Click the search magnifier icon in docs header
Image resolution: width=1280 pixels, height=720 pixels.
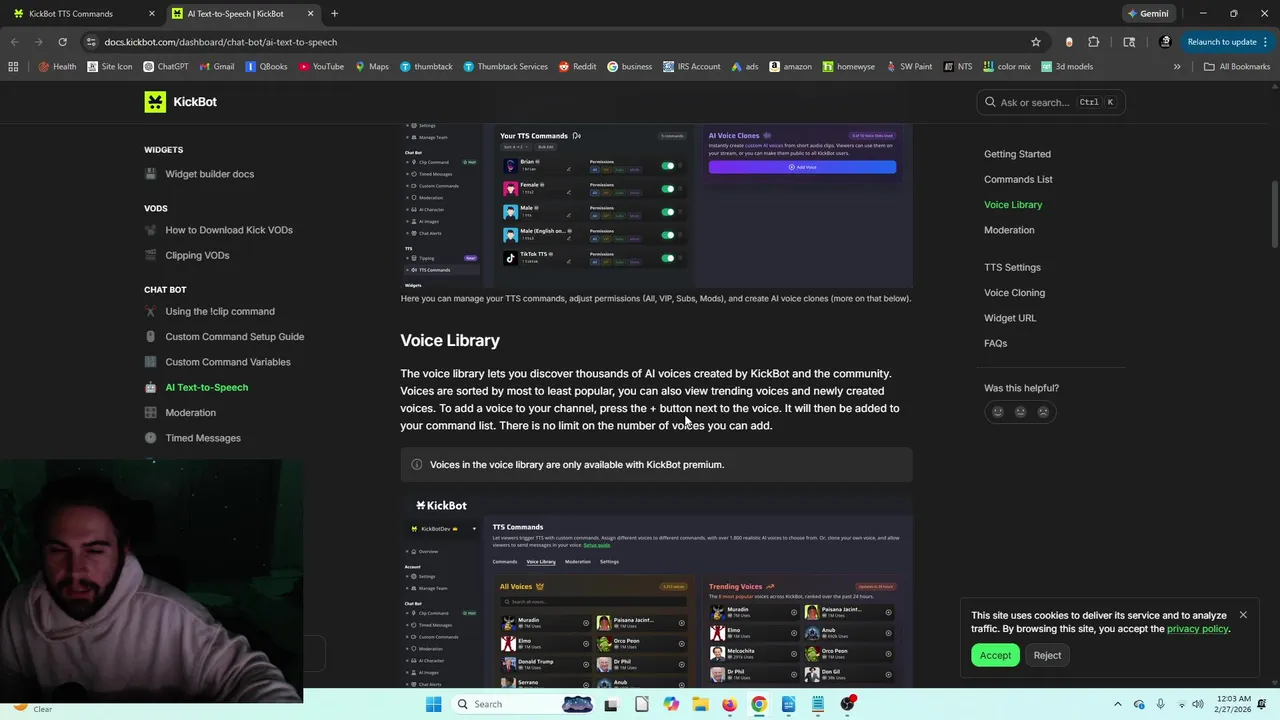990,102
